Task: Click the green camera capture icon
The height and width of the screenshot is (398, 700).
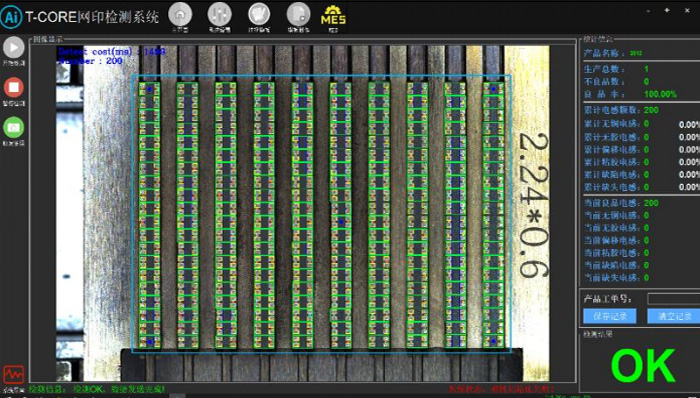Action: pyautogui.click(x=14, y=128)
